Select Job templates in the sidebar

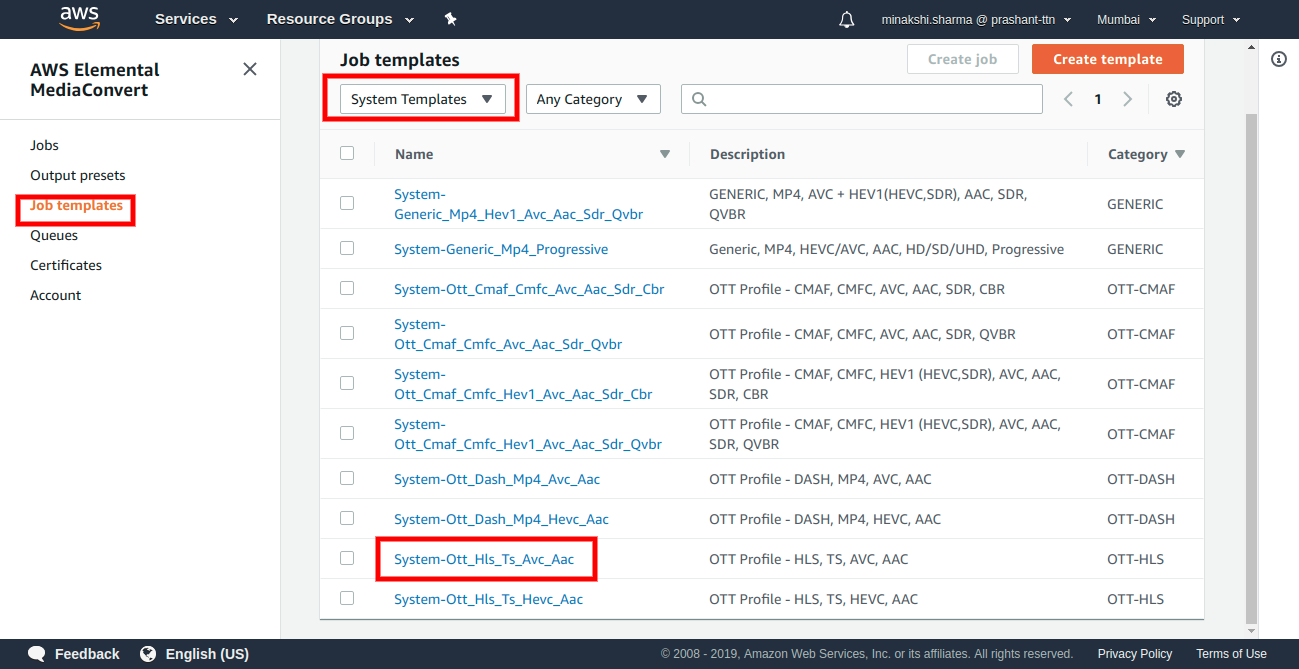click(x=76, y=205)
